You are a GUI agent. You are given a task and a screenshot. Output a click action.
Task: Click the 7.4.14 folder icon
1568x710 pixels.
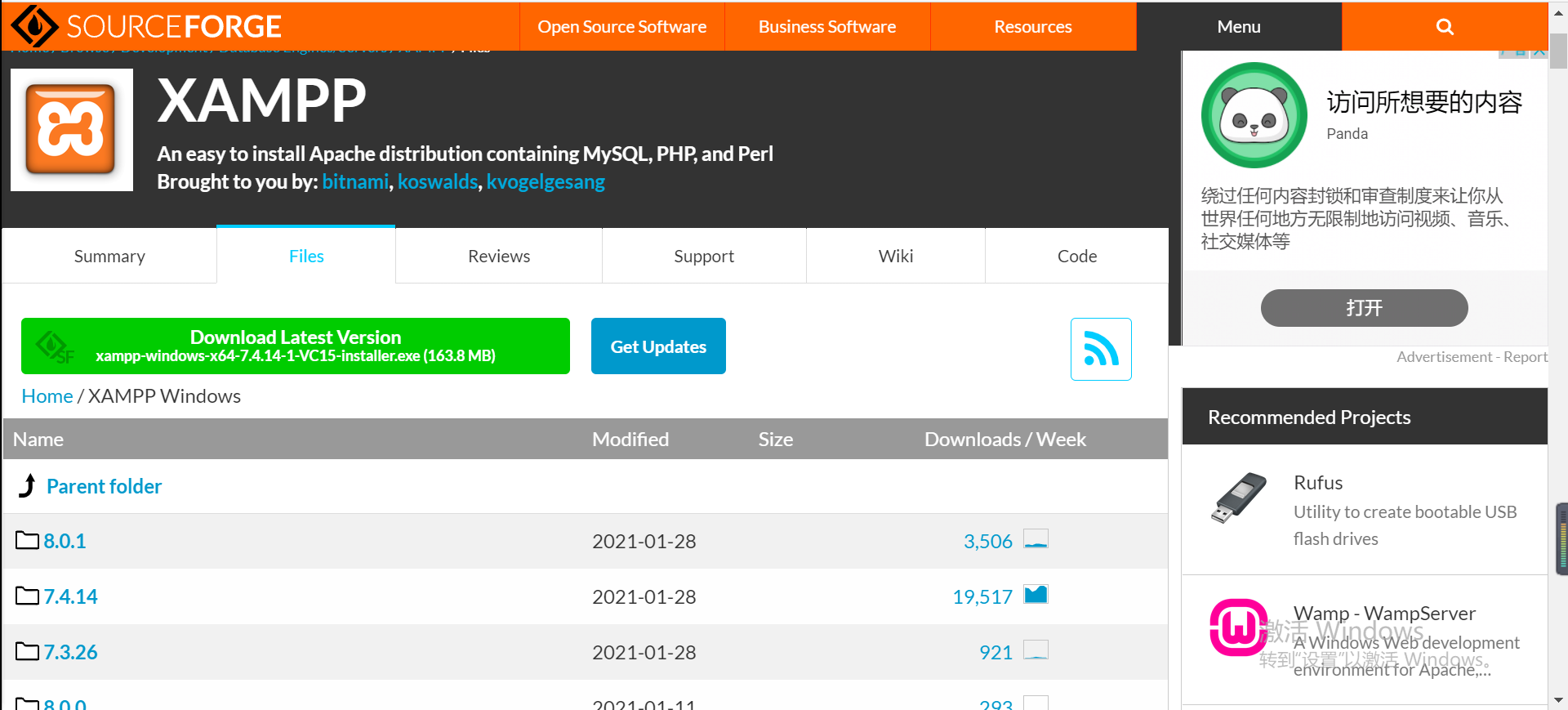tap(27, 596)
